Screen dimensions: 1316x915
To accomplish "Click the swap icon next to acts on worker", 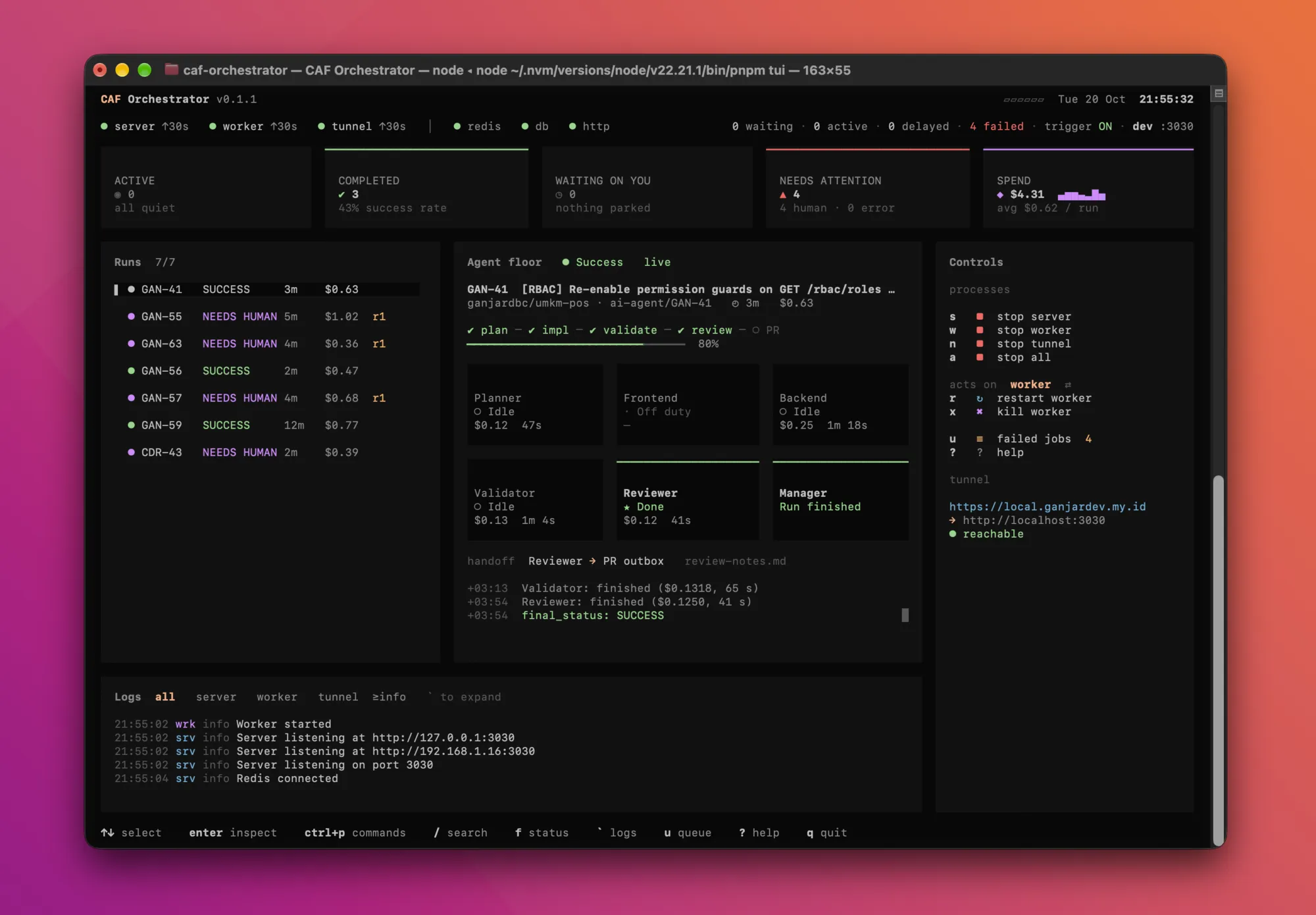I will tap(1068, 384).
